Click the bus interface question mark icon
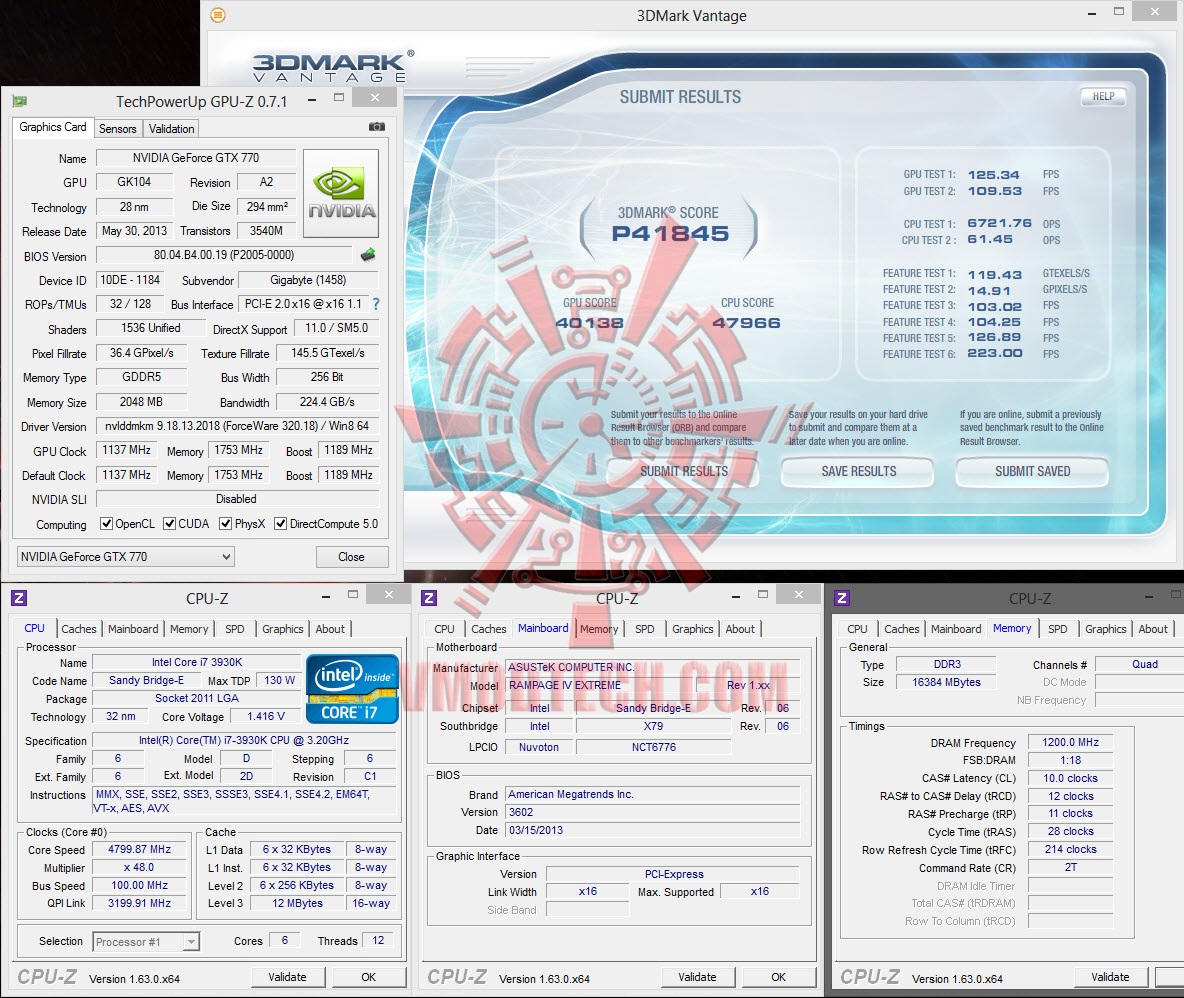This screenshot has height=998, width=1184. (x=376, y=303)
